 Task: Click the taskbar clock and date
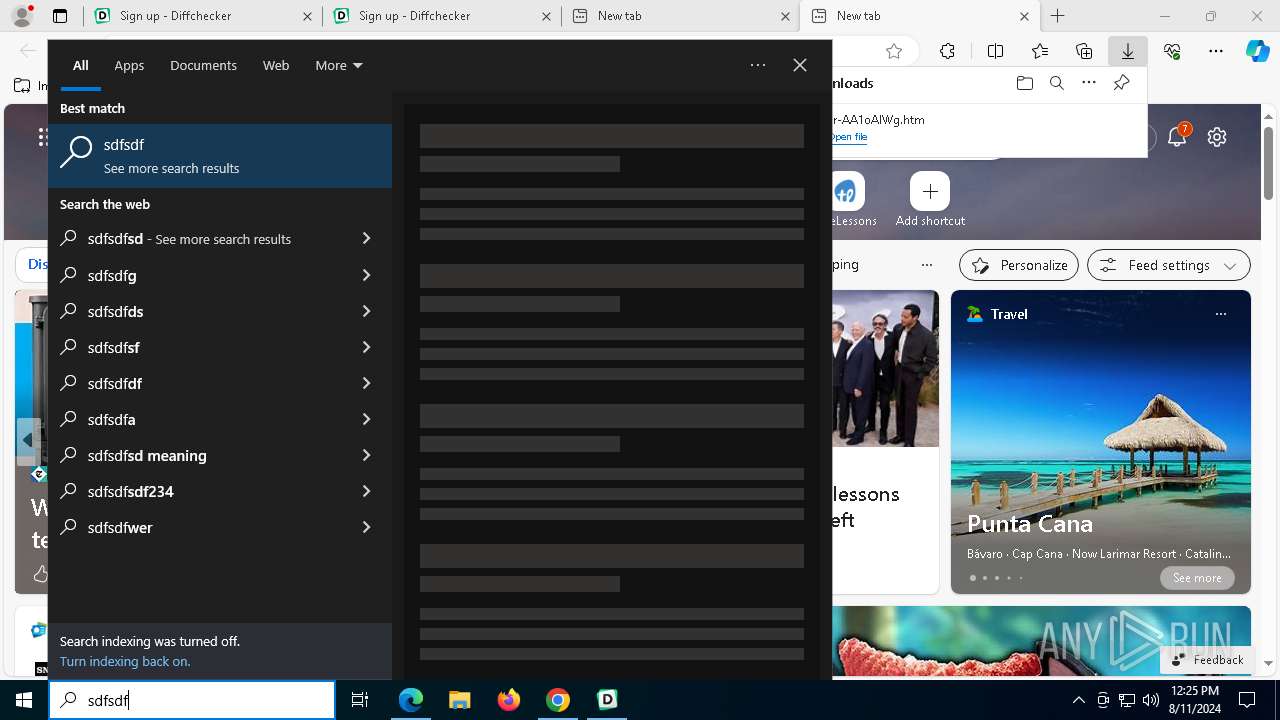pos(1194,700)
